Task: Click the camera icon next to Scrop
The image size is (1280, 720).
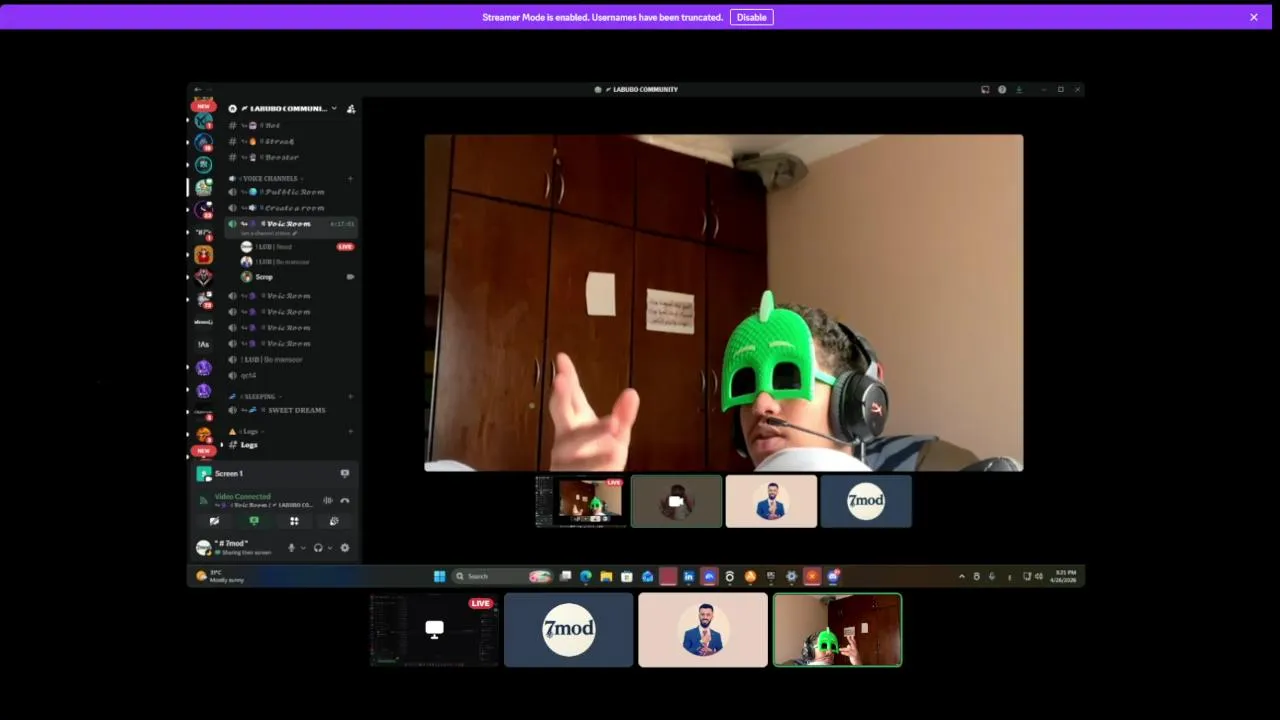Action: click(x=350, y=277)
